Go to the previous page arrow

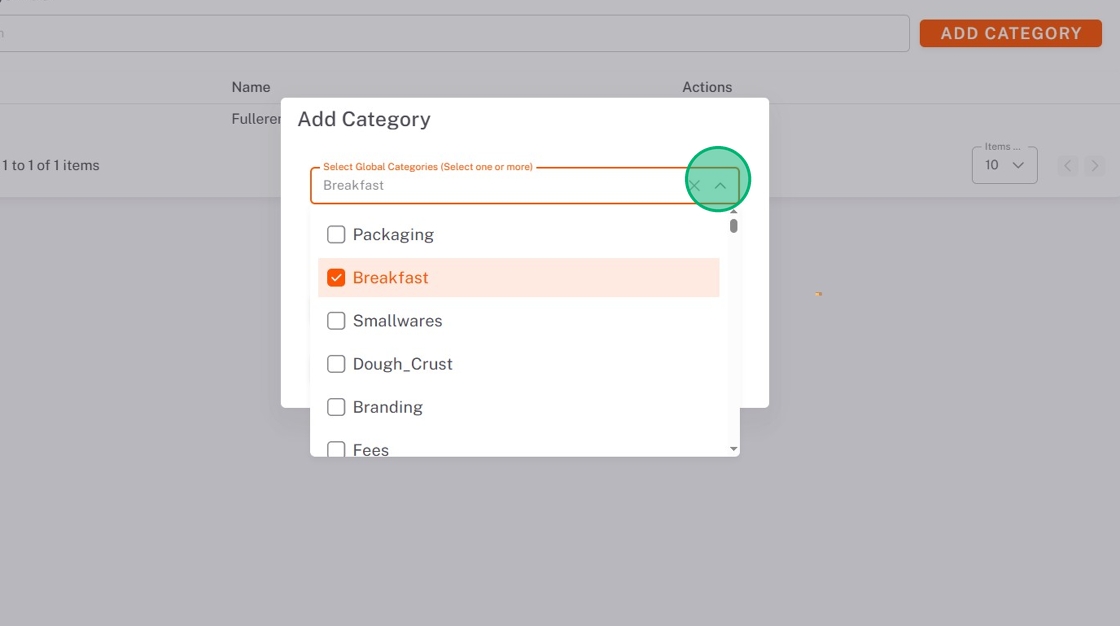tap(1068, 166)
